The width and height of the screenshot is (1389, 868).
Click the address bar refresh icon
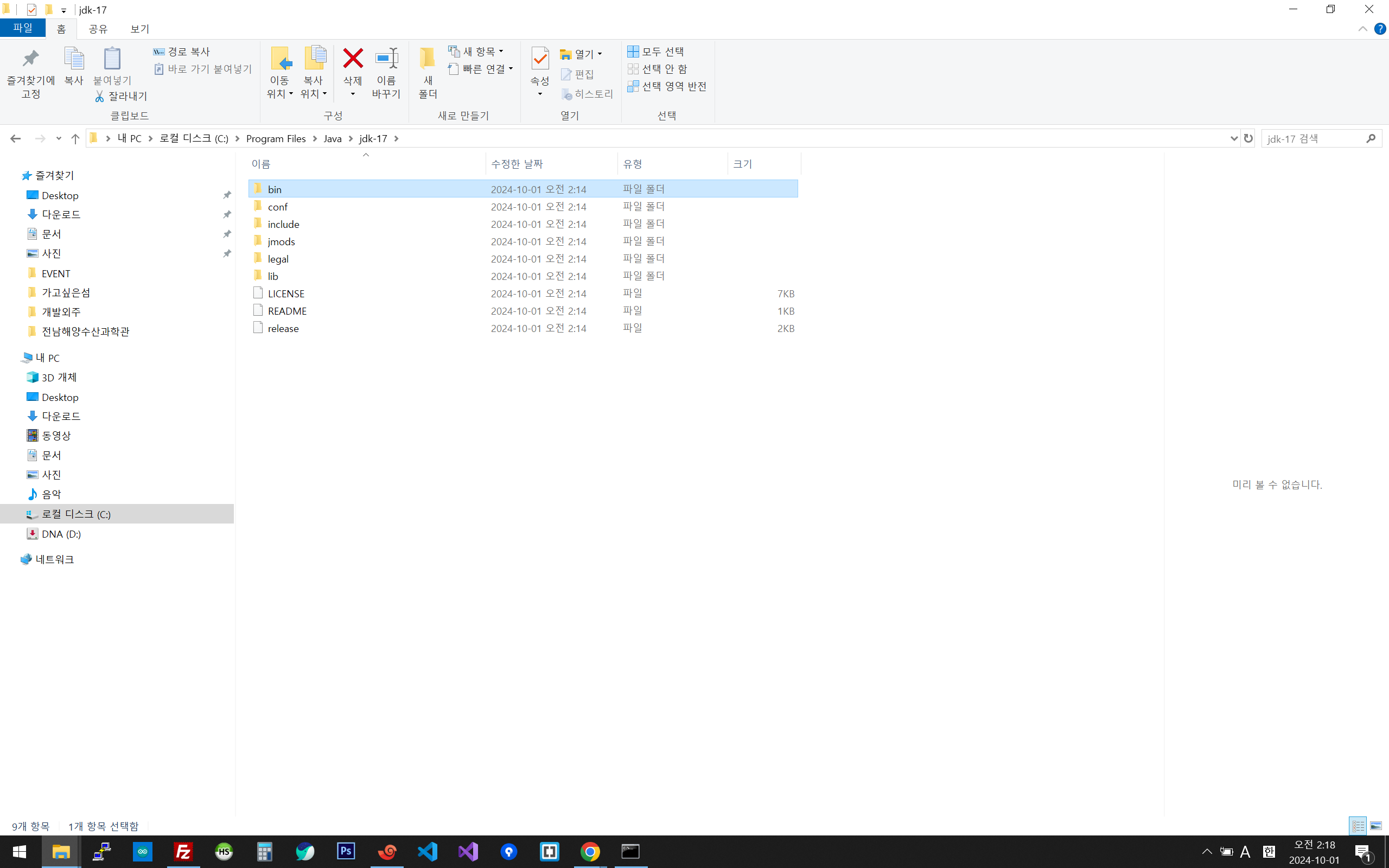click(1248, 138)
